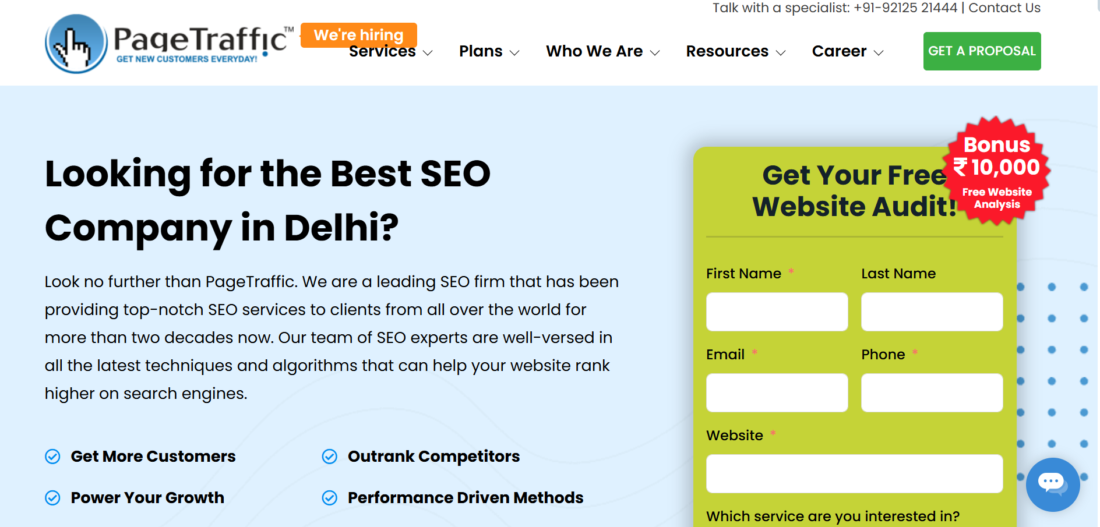Screen dimensions: 1100x527
Task: Click the Website input field
Action: (854, 474)
